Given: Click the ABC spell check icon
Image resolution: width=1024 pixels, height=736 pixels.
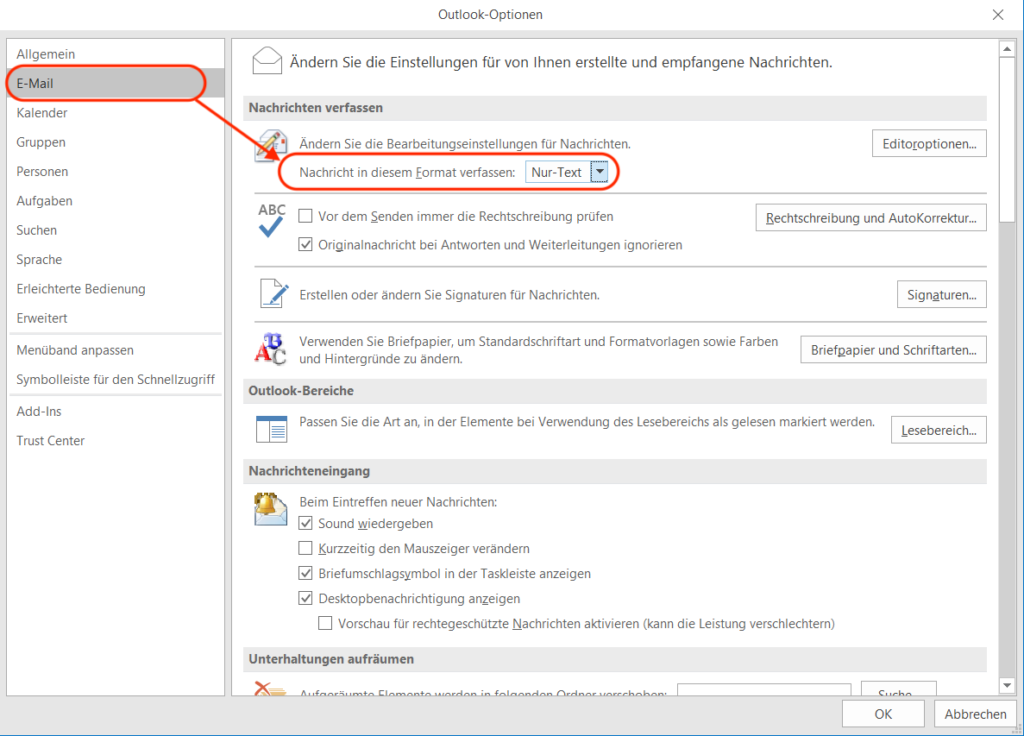Looking at the screenshot, I should pos(271,220).
